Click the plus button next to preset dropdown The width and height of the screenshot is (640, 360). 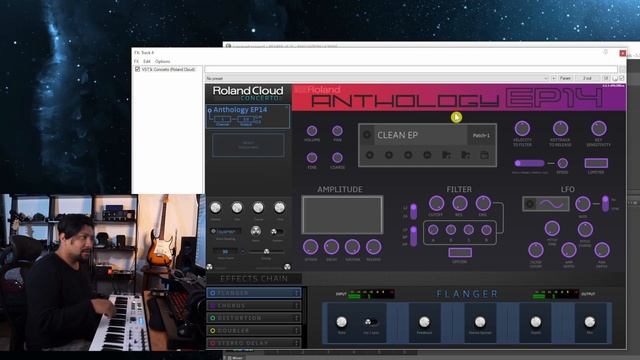[553, 78]
